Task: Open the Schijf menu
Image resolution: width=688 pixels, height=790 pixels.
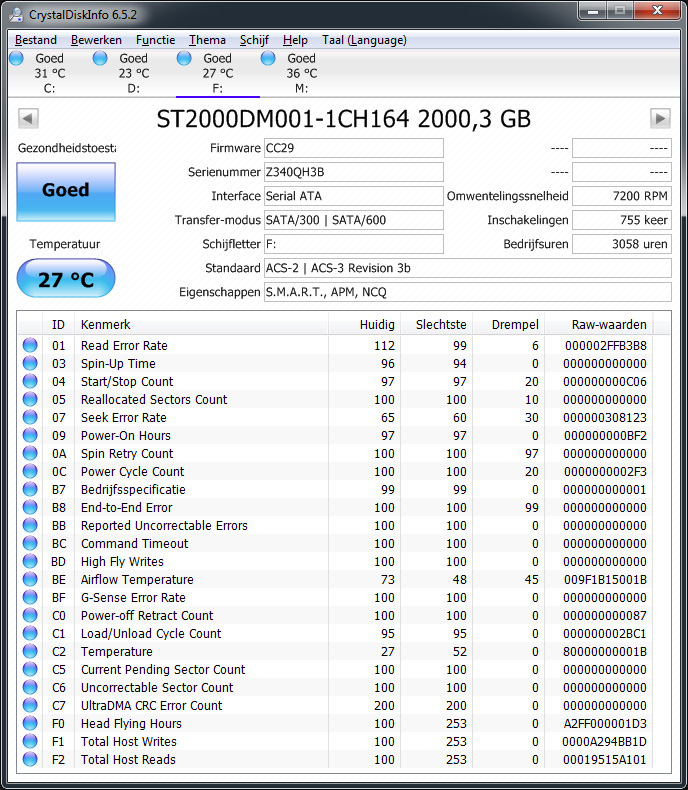Action: pyautogui.click(x=254, y=40)
